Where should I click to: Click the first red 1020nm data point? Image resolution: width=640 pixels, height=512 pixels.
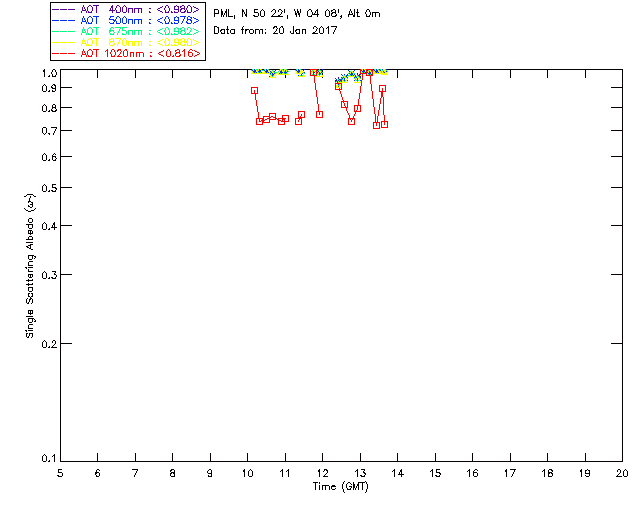[x=254, y=91]
